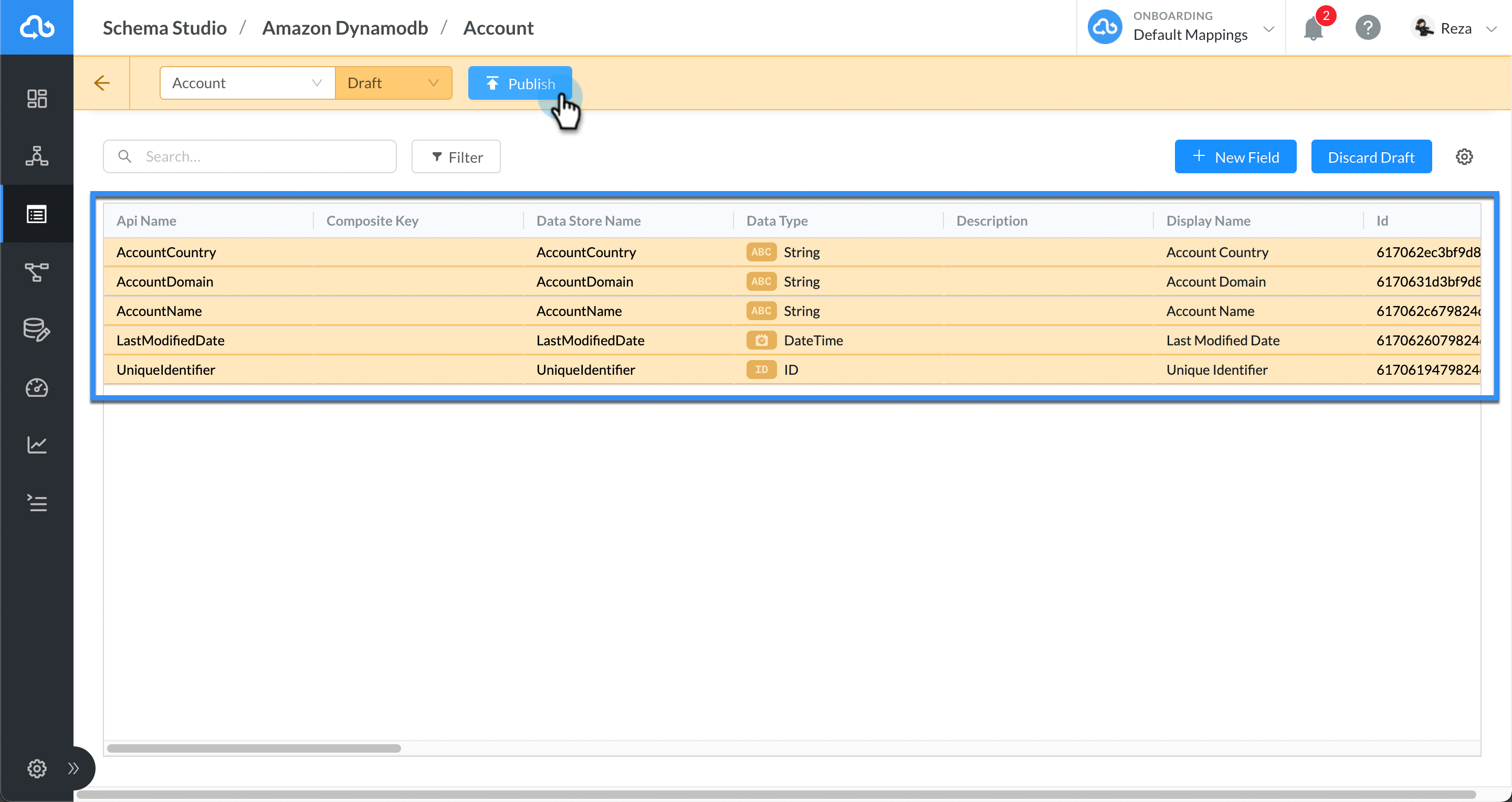
Task: Click AccountCountry in Data Store Name column
Action: coord(586,252)
